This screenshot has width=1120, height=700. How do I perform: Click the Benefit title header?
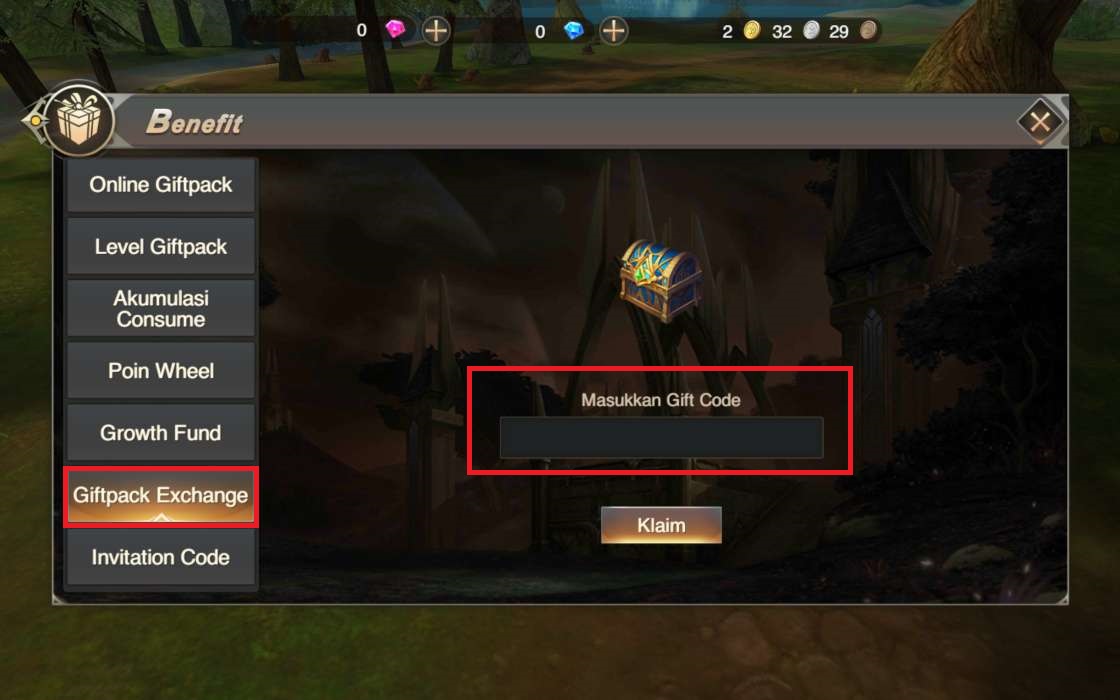(x=194, y=122)
